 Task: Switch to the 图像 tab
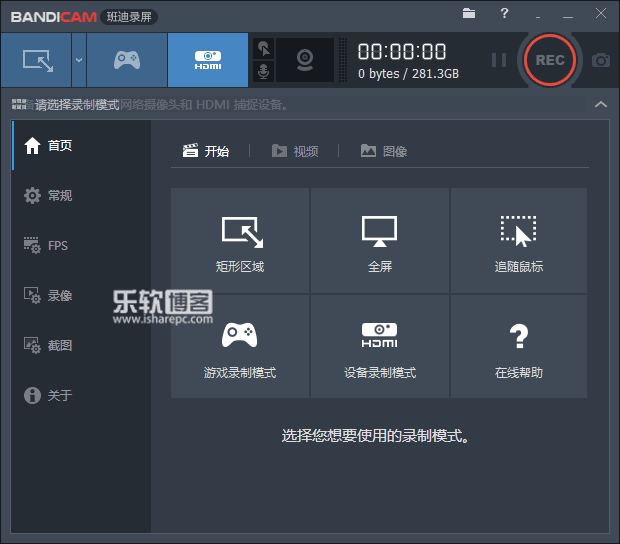(384, 151)
